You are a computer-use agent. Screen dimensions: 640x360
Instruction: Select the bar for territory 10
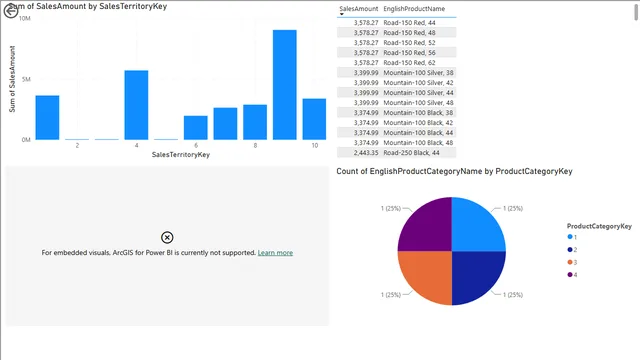tap(314, 119)
